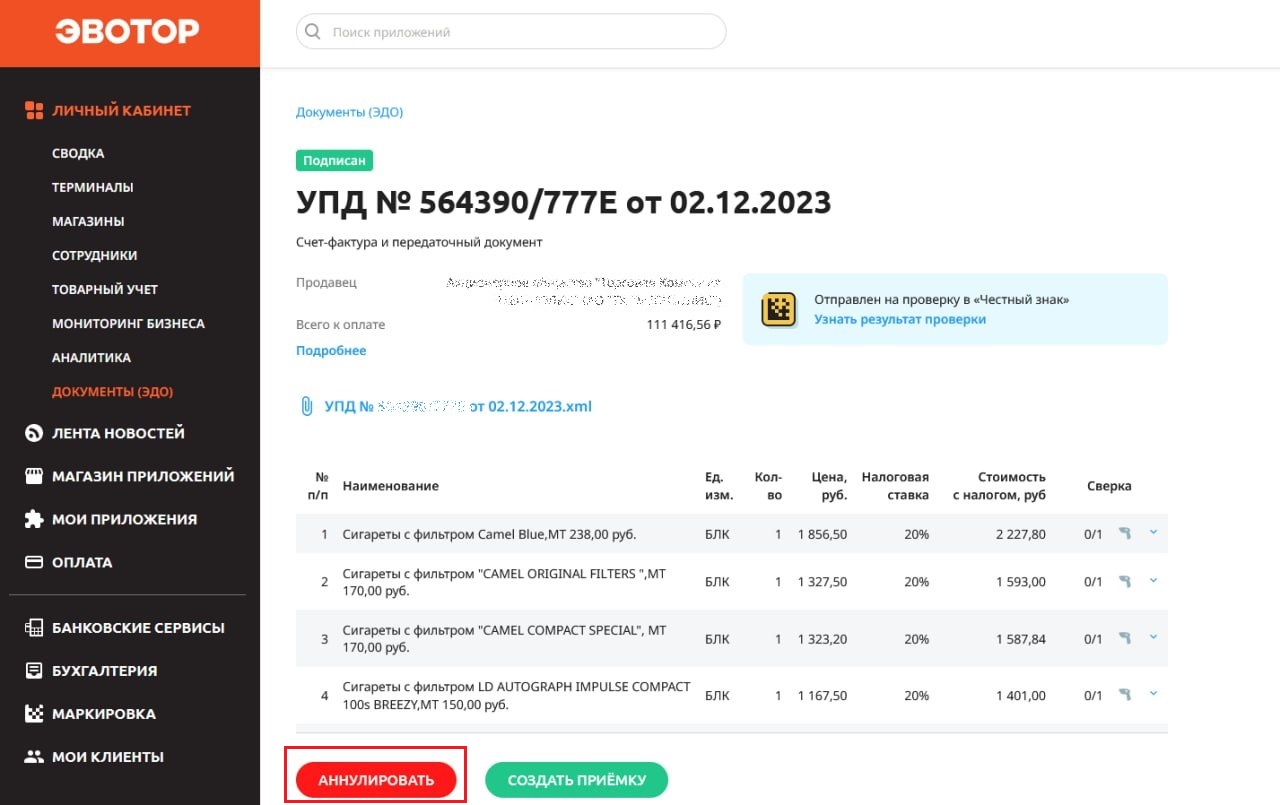
Task: Click scanner icon in CAMEL ORIGINAL FILTERS row
Action: point(1125,581)
